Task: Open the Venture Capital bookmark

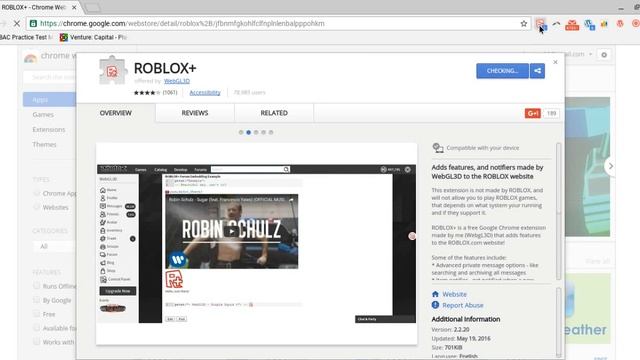Action: (x=93, y=37)
